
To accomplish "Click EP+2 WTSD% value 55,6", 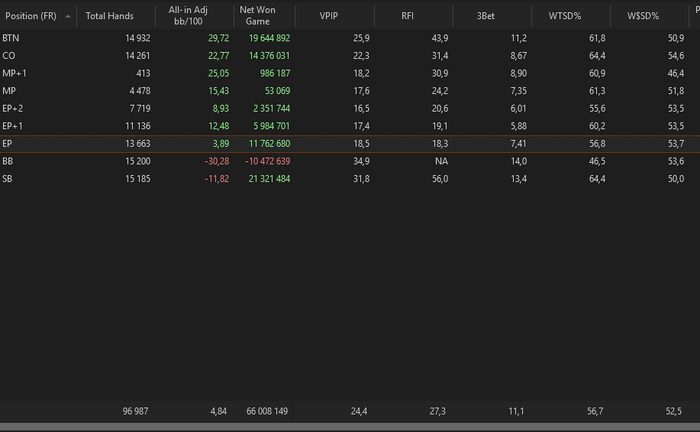I will pos(597,108).
